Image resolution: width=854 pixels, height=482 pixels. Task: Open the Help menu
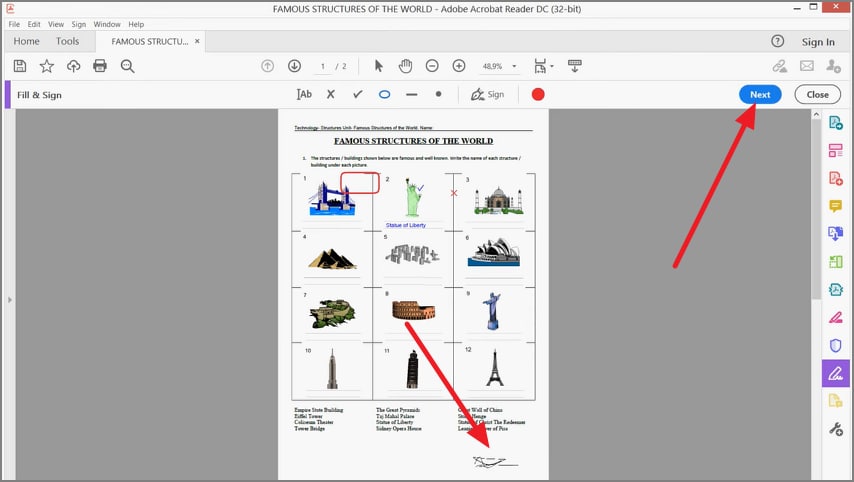click(136, 24)
